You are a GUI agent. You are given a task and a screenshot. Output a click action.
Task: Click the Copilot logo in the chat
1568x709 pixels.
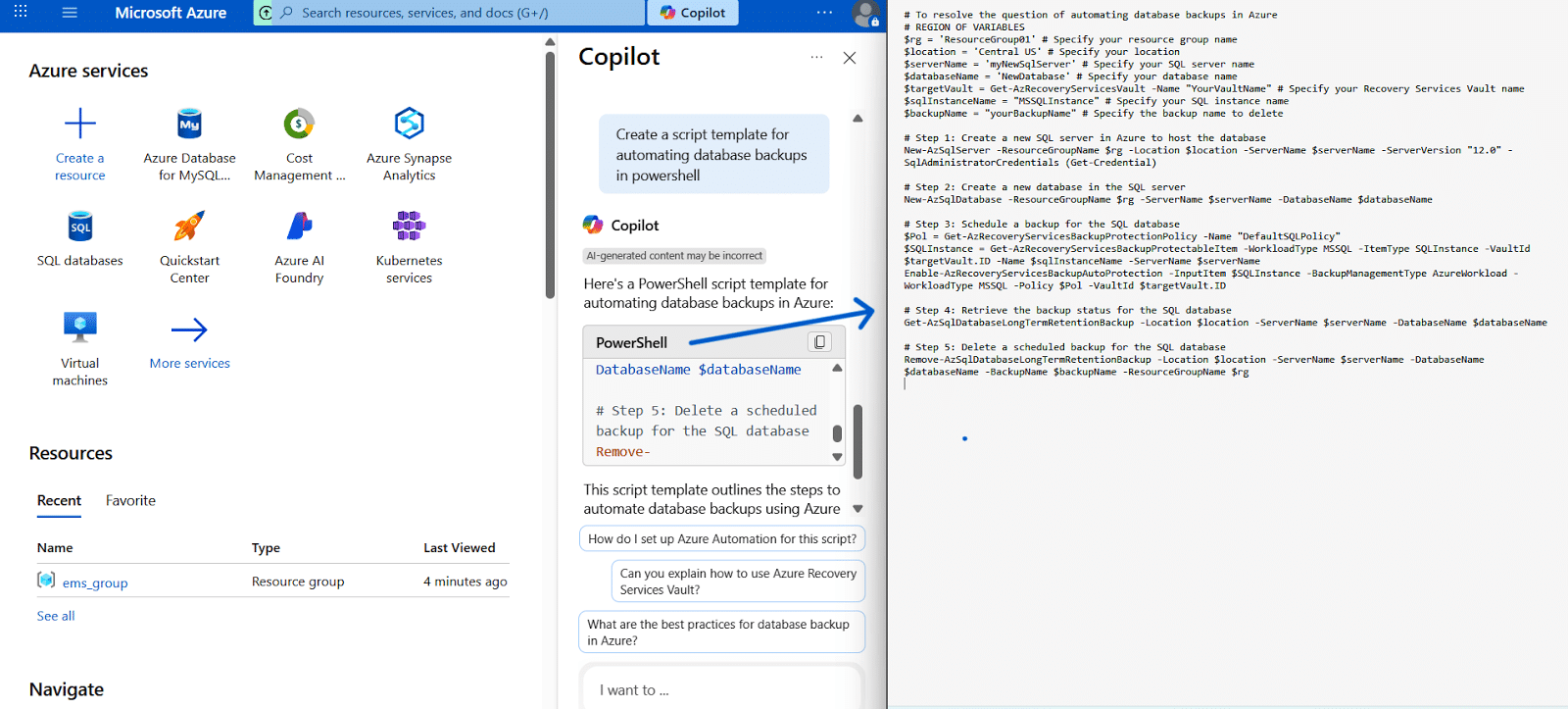(593, 225)
